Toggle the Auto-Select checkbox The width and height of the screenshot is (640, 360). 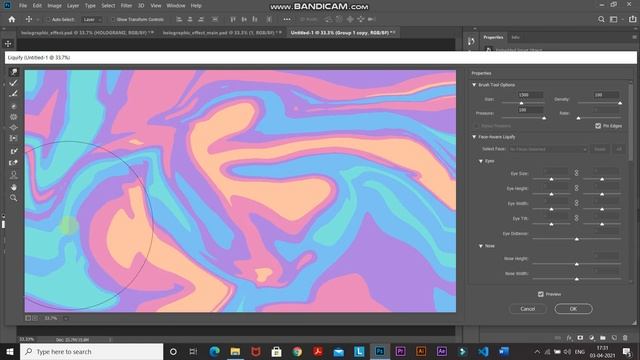coord(48,19)
